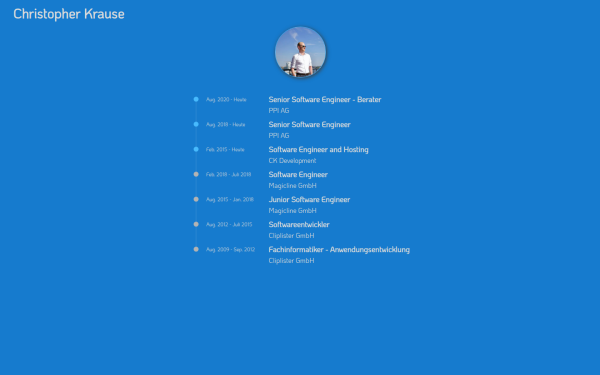The width and height of the screenshot is (600, 375).
Task: Click the CK Development company label
Action: tap(292, 161)
